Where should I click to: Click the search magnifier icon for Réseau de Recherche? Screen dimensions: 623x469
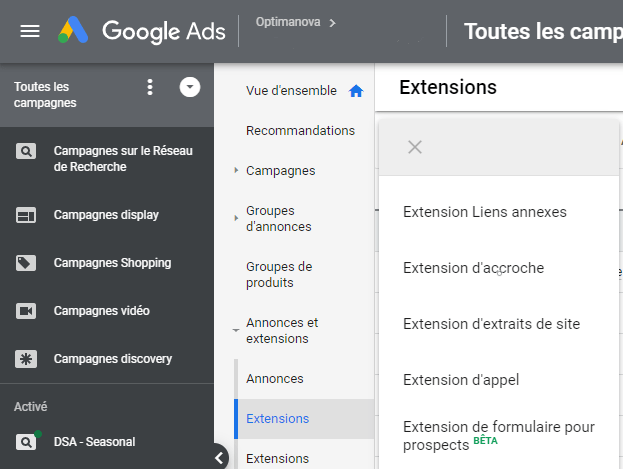click(26, 151)
